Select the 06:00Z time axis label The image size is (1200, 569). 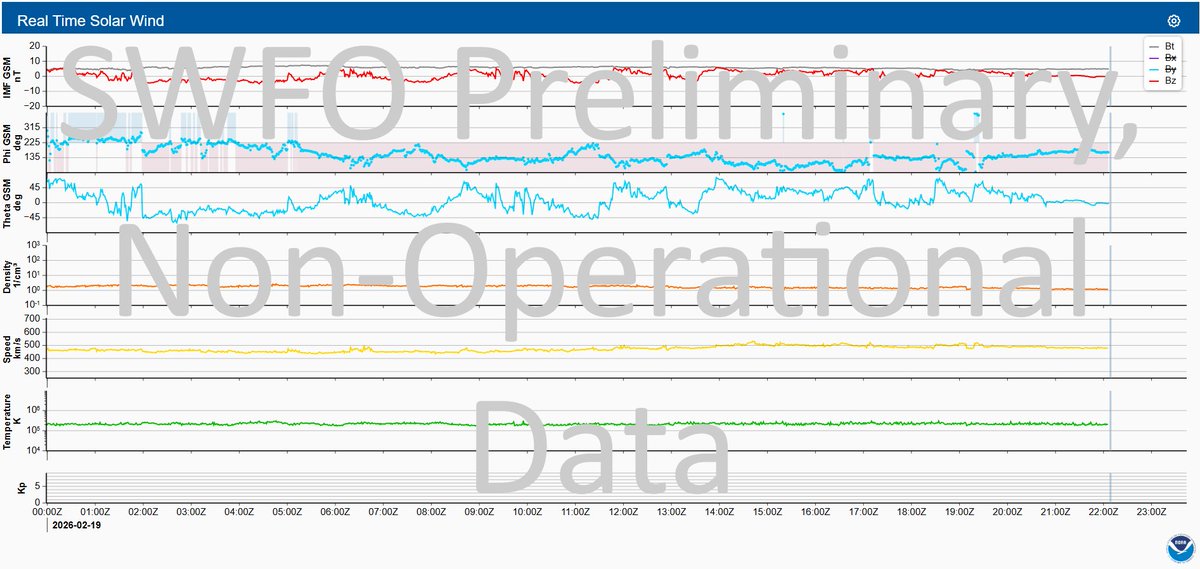click(x=335, y=510)
